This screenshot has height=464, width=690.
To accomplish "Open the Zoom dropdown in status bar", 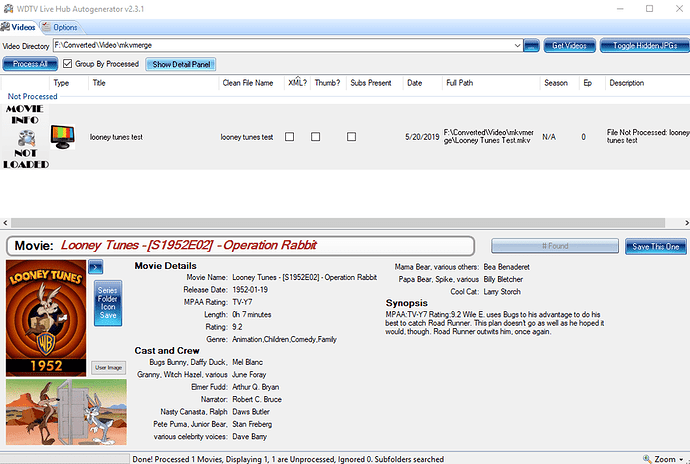I will click(x=664, y=459).
